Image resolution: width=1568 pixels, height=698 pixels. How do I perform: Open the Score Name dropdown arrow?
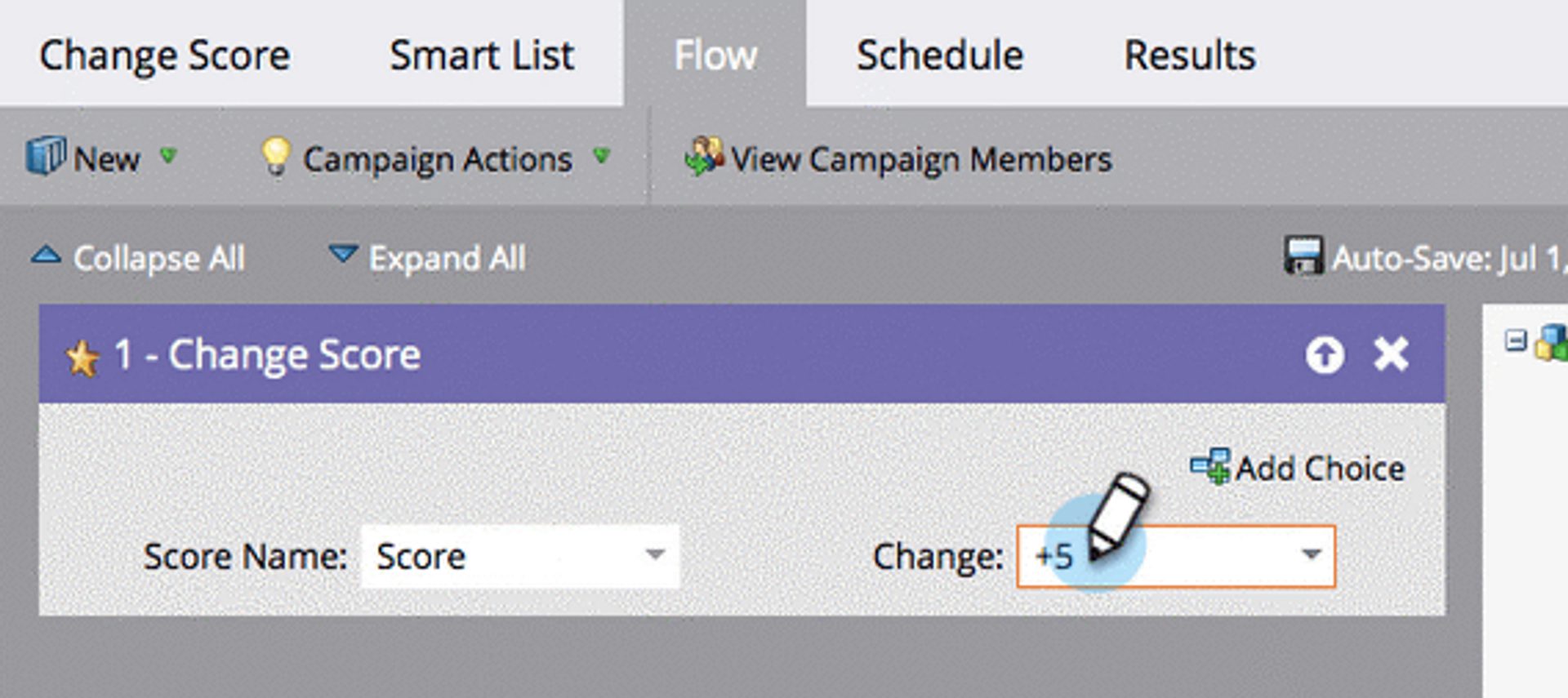pyautogui.click(x=654, y=555)
